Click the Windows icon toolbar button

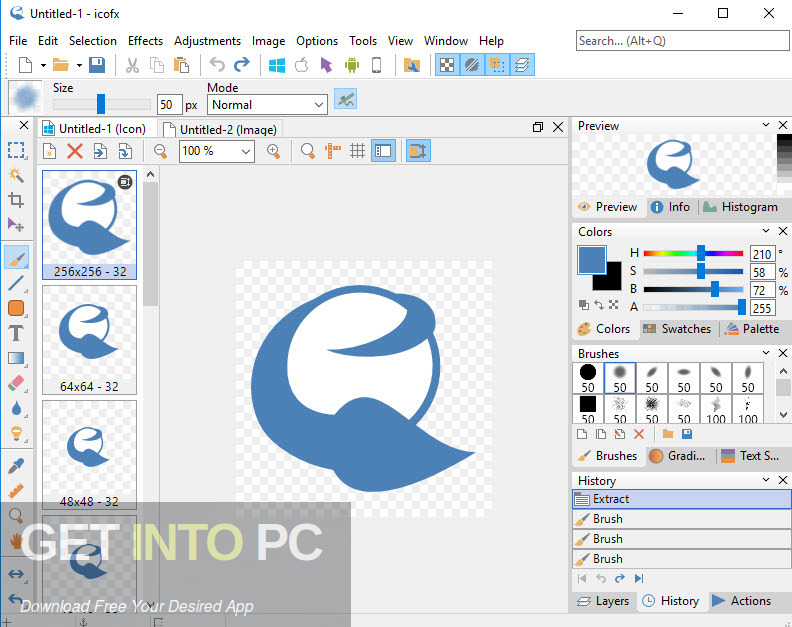click(x=277, y=65)
